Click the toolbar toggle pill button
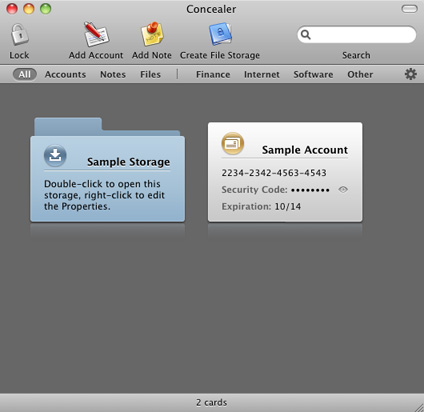Image resolution: width=424 pixels, height=412 pixels. pos(409,9)
